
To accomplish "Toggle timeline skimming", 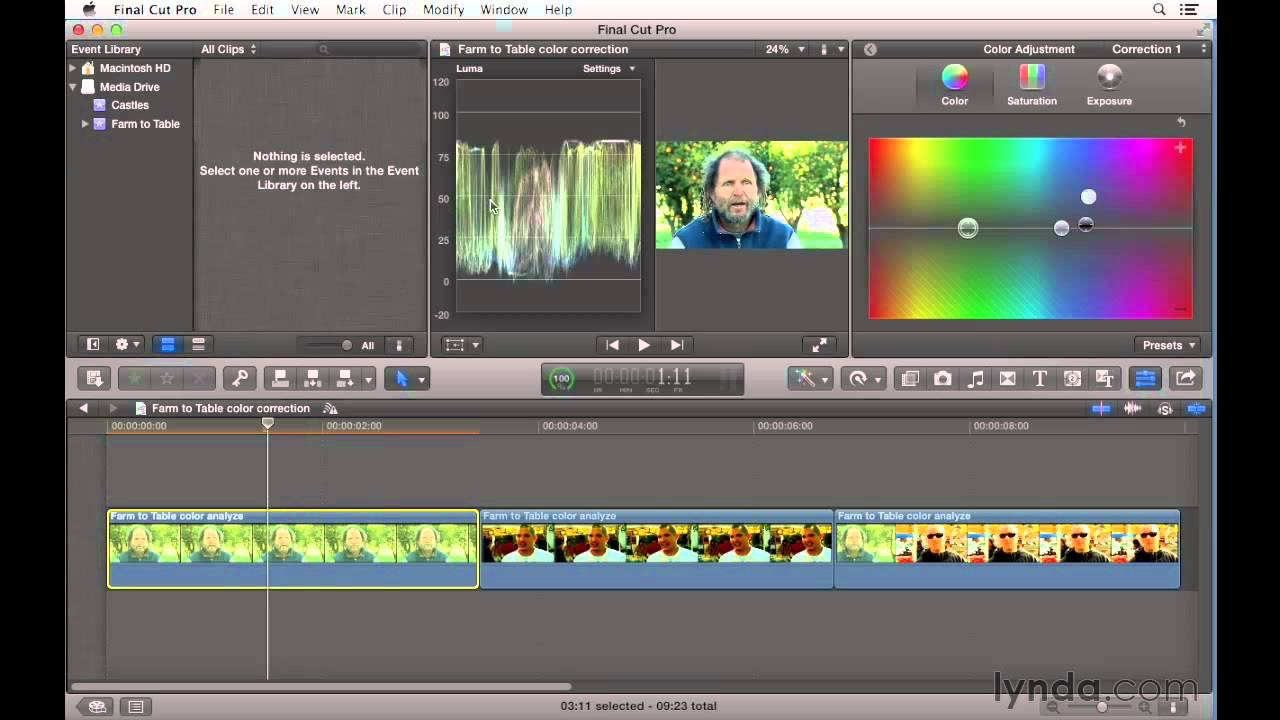I will (1101, 408).
